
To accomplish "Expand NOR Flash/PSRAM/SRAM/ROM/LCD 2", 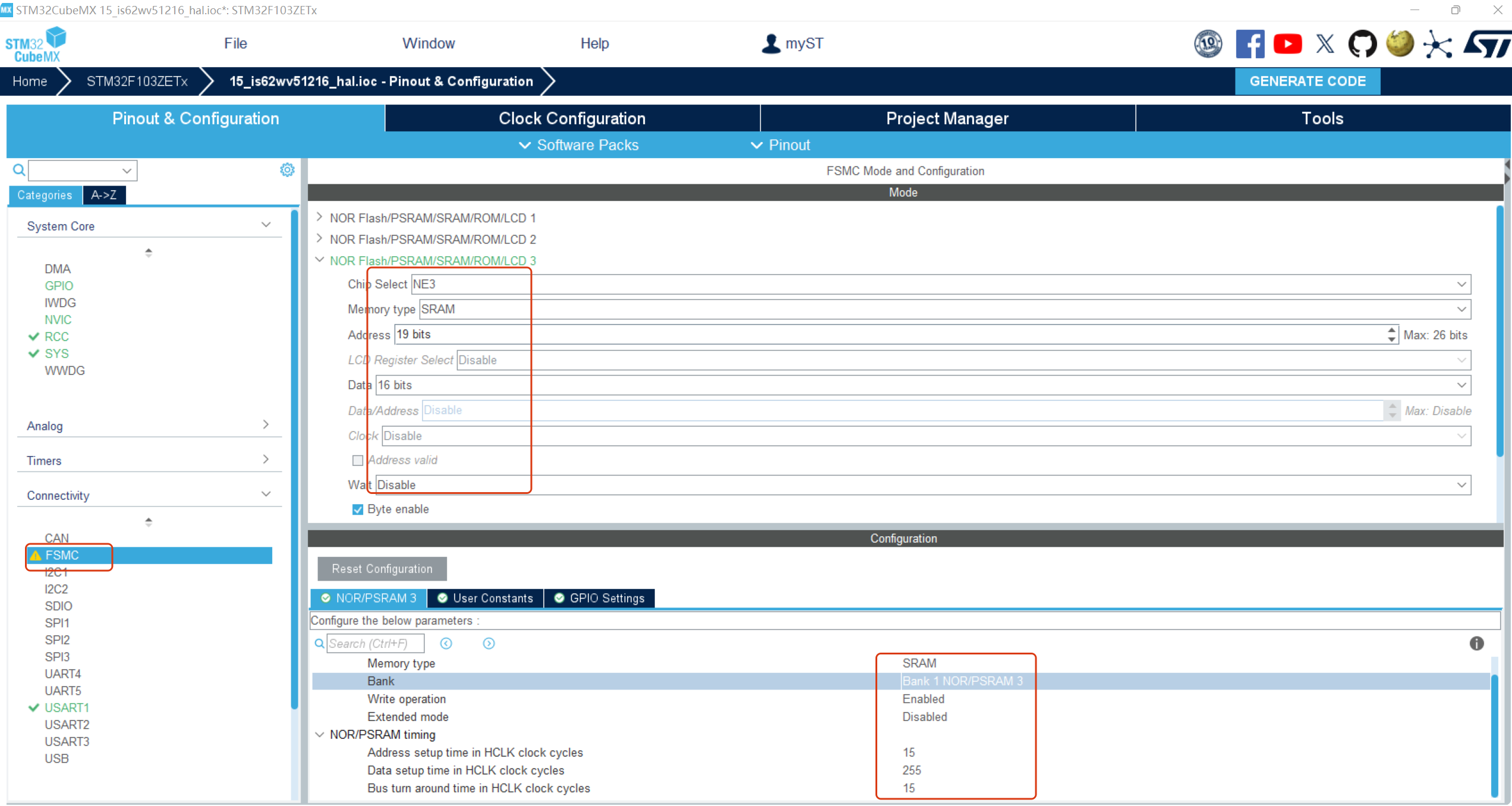I will pos(319,238).
